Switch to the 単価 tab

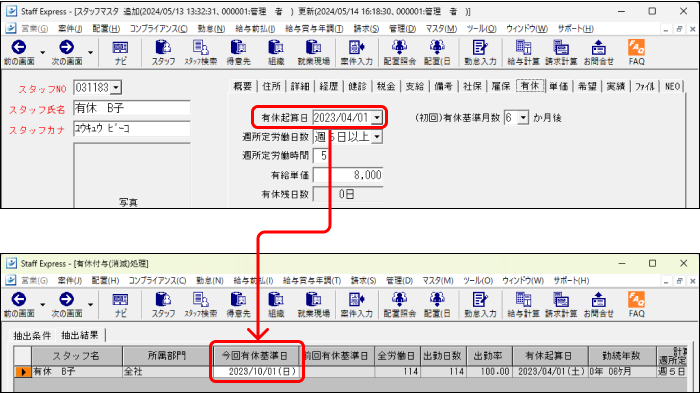(x=558, y=86)
